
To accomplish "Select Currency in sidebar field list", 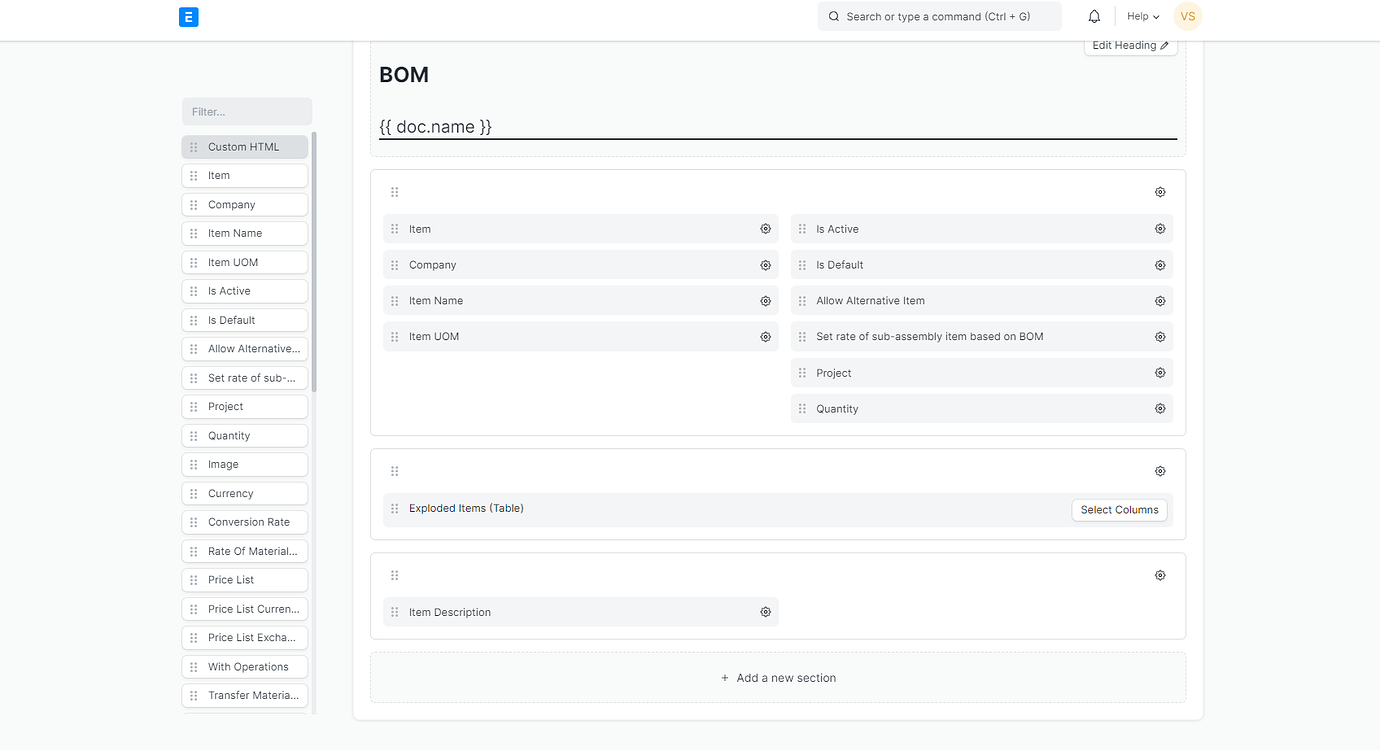I will coord(245,494).
